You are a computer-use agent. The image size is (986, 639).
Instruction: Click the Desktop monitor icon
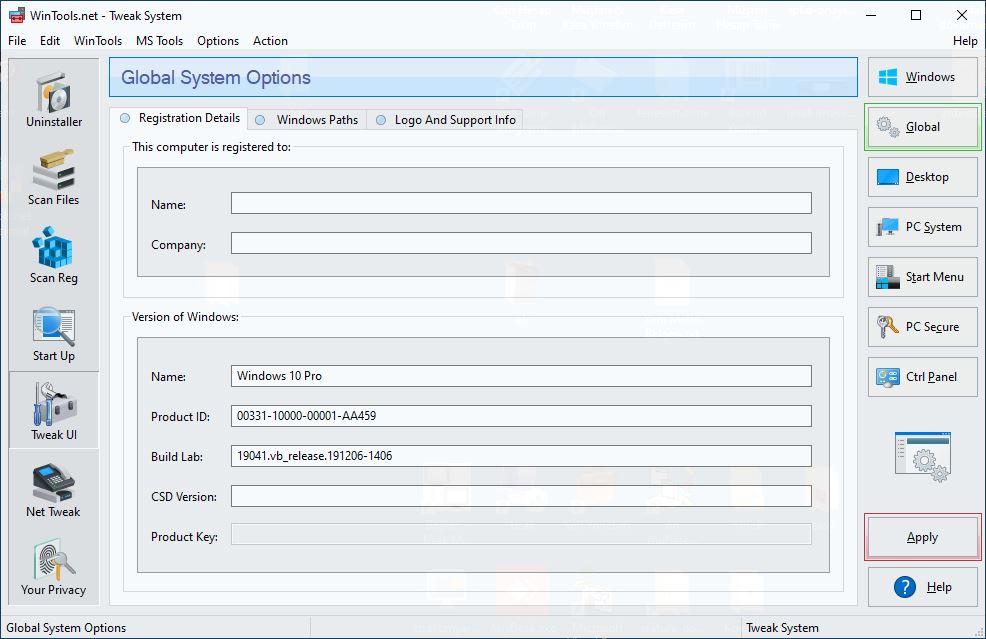pyautogui.click(x=887, y=177)
